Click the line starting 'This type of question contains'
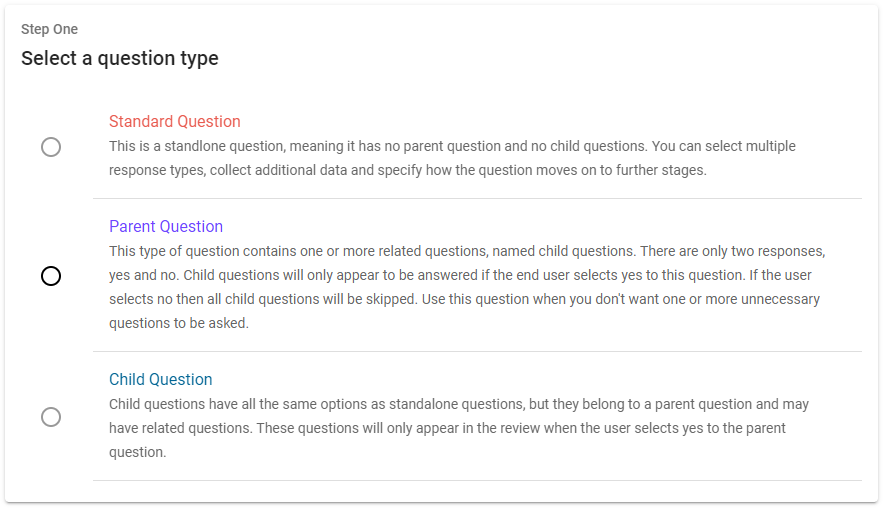Image resolution: width=884 pixels, height=510 pixels. [467, 251]
